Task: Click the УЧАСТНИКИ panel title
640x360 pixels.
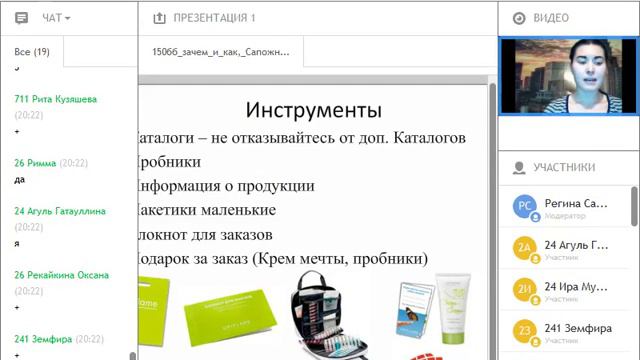Action: click(x=564, y=167)
